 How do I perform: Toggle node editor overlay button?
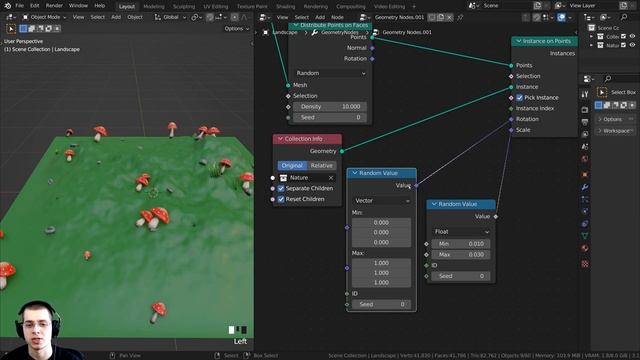pos(562,17)
